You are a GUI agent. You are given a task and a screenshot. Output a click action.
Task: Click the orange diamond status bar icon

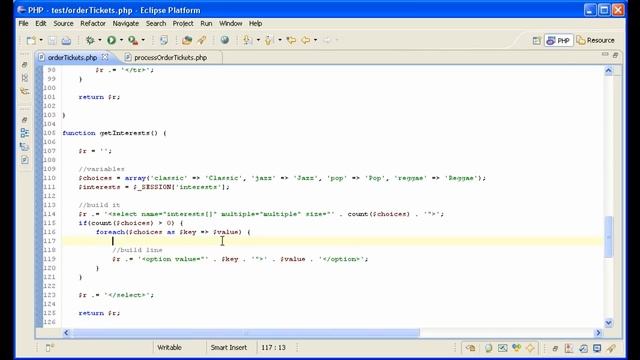click(x=530, y=348)
